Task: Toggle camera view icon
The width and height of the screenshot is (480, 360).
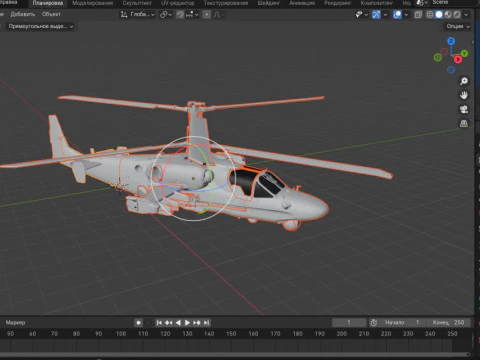Action: (x=464, y=109)
